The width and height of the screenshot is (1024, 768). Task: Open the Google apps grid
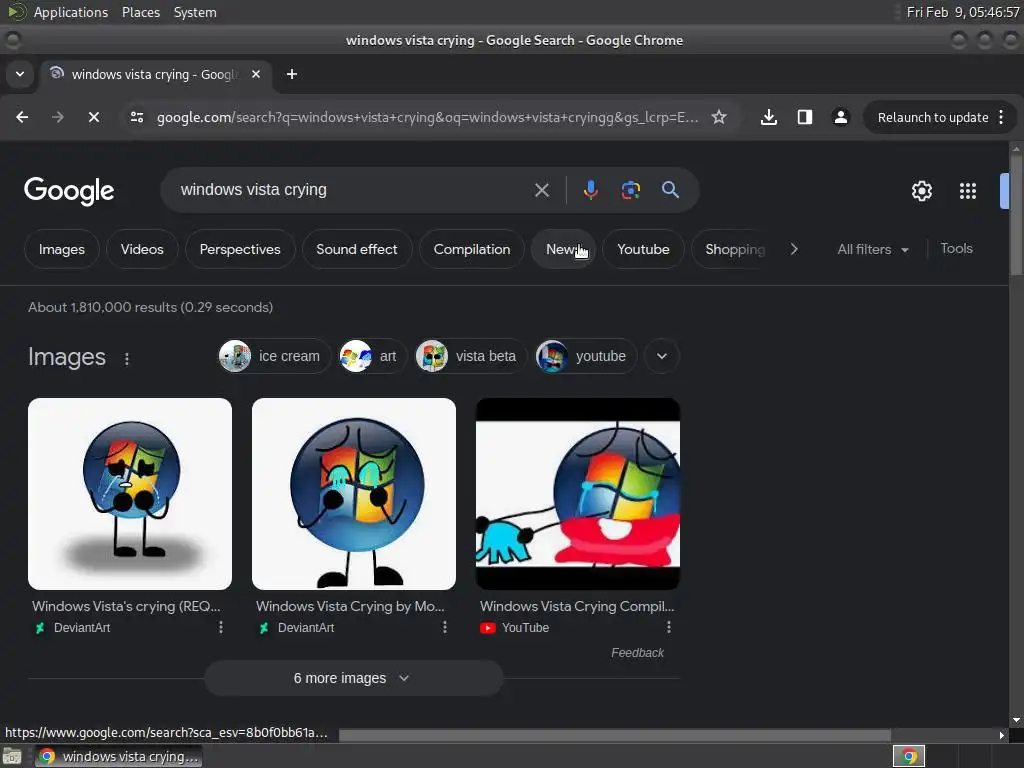[x=968, y=191]
